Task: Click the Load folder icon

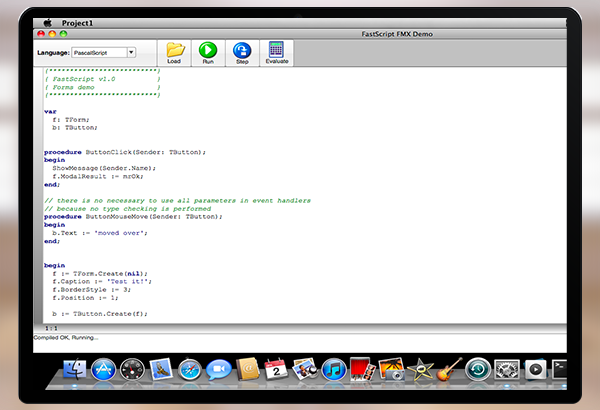Action: point(175,50)
